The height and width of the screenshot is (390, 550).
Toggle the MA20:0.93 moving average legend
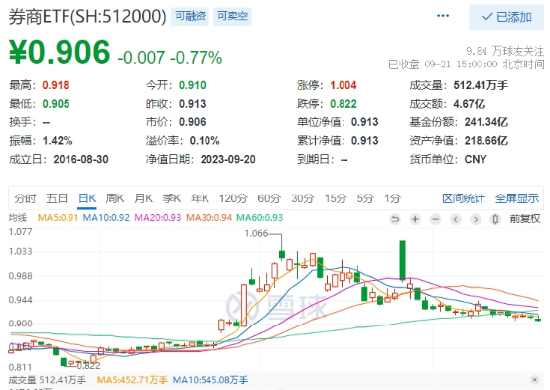(158, 218)
